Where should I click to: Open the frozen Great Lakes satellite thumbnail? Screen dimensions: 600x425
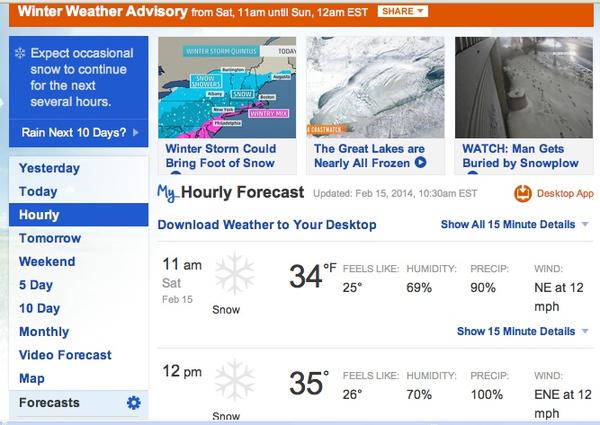point(375,87)
